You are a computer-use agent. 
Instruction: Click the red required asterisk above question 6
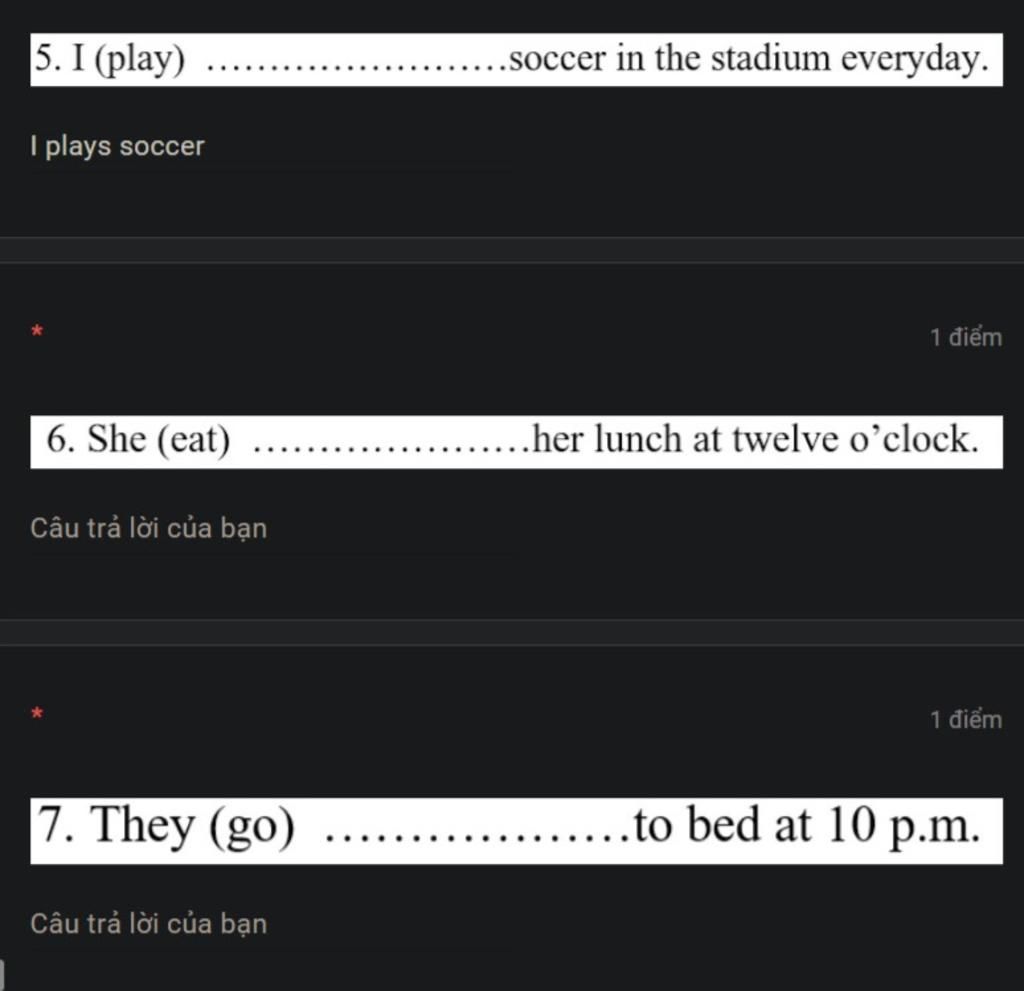(x=37, y=331)
